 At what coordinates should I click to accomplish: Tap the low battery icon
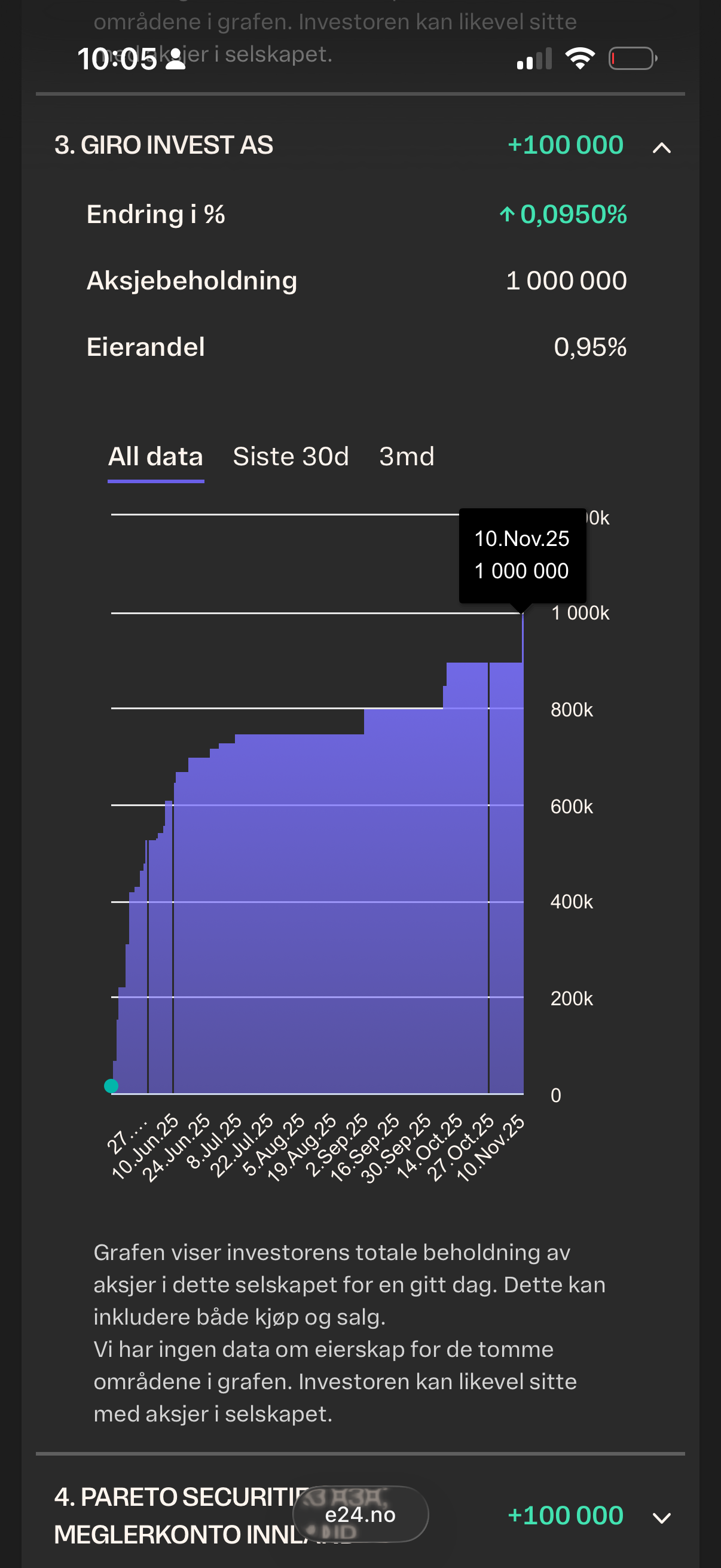point(633,59)
